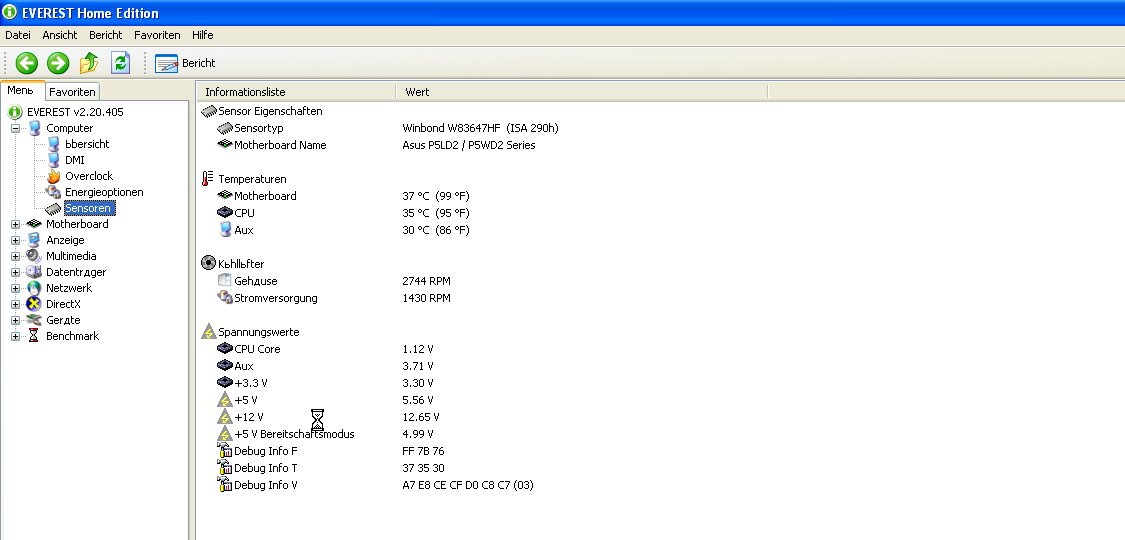Click the Spannungswerte warning icon
This screenshot has width=1125, height=540.
pyautogui.click(x=209, y=332)
